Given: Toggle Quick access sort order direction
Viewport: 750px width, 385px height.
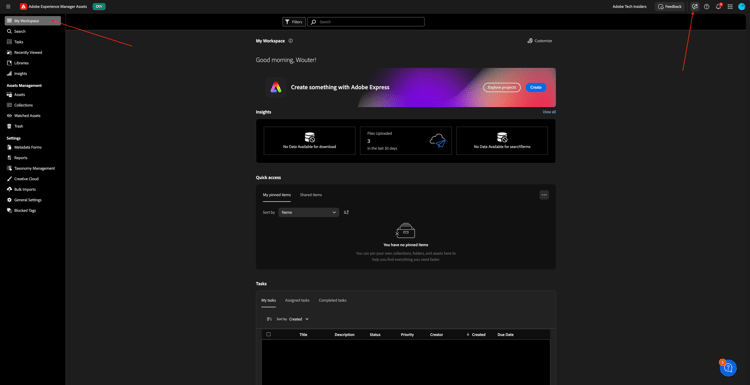Looking at the screenshot, I should pyautogui.click(x=346, y=212).
